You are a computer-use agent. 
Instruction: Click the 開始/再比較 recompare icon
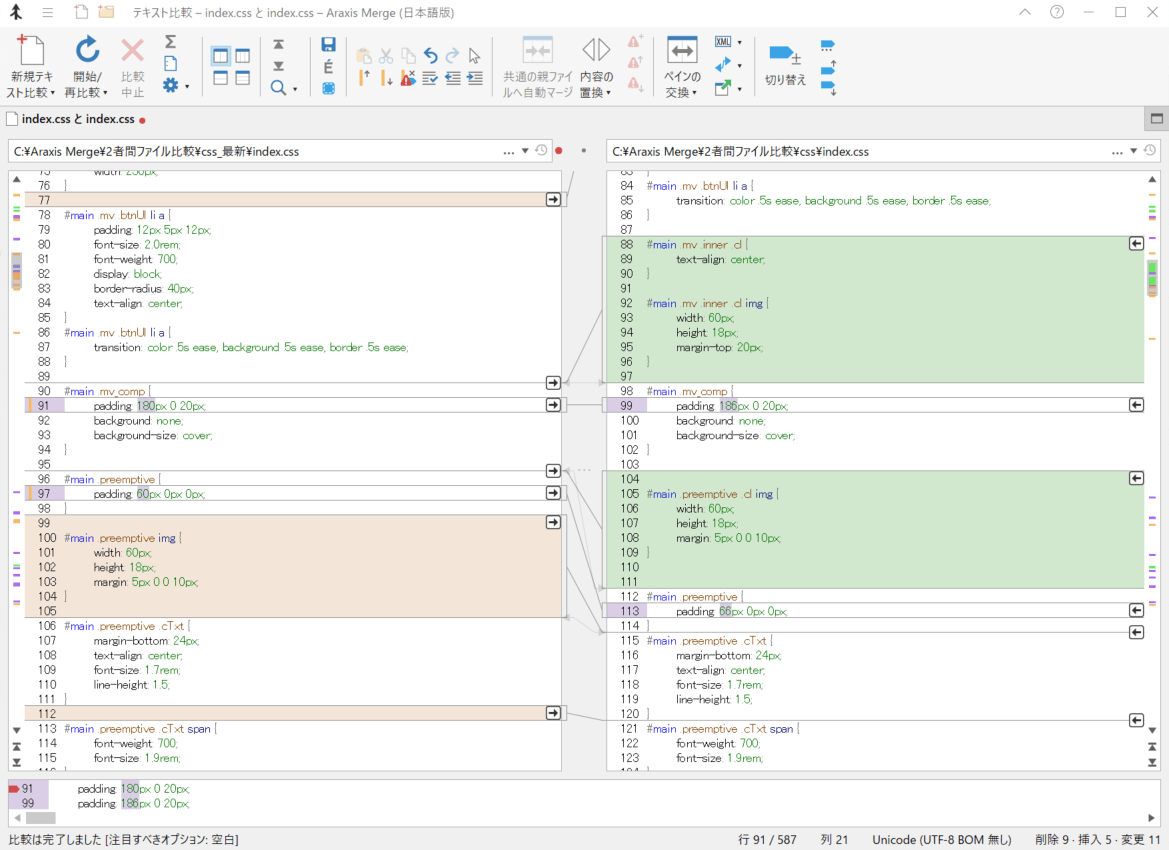pyautogui.click(x=88, y=50)
